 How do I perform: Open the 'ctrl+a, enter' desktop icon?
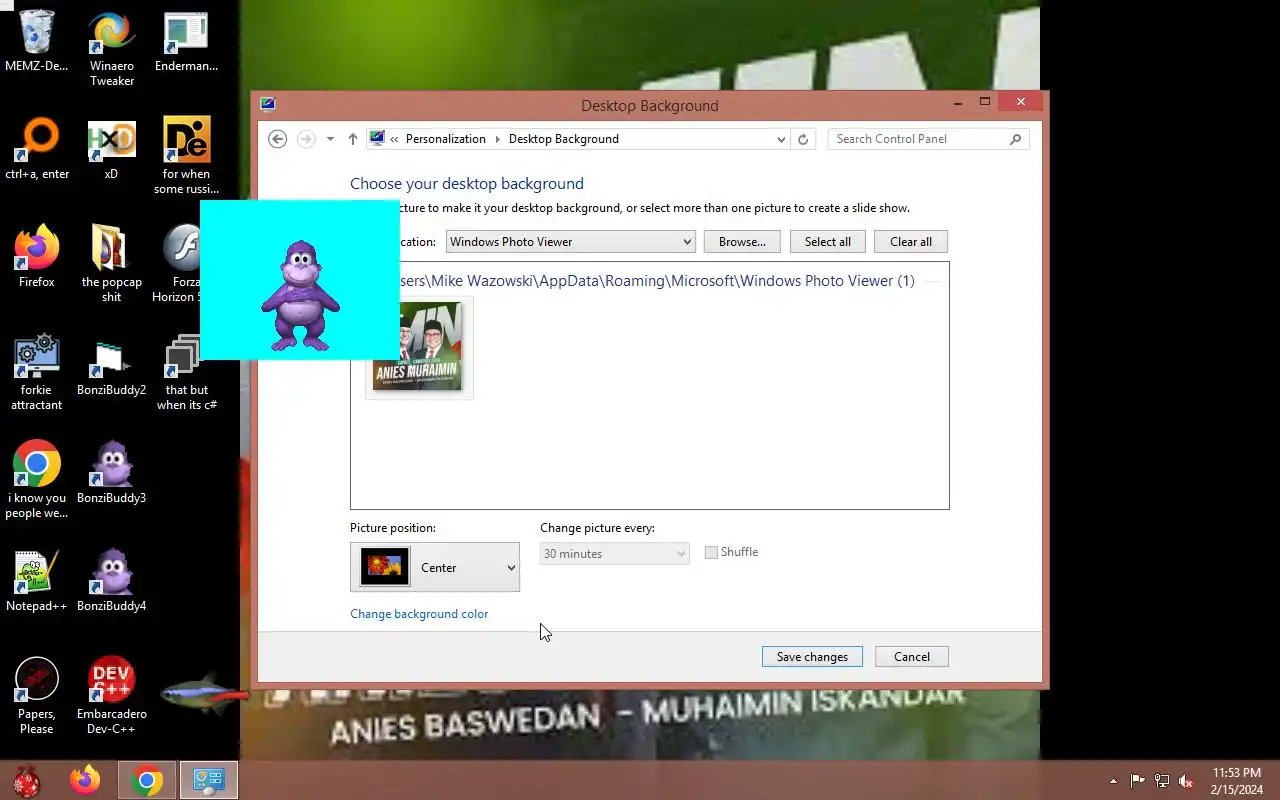(37, 150)
